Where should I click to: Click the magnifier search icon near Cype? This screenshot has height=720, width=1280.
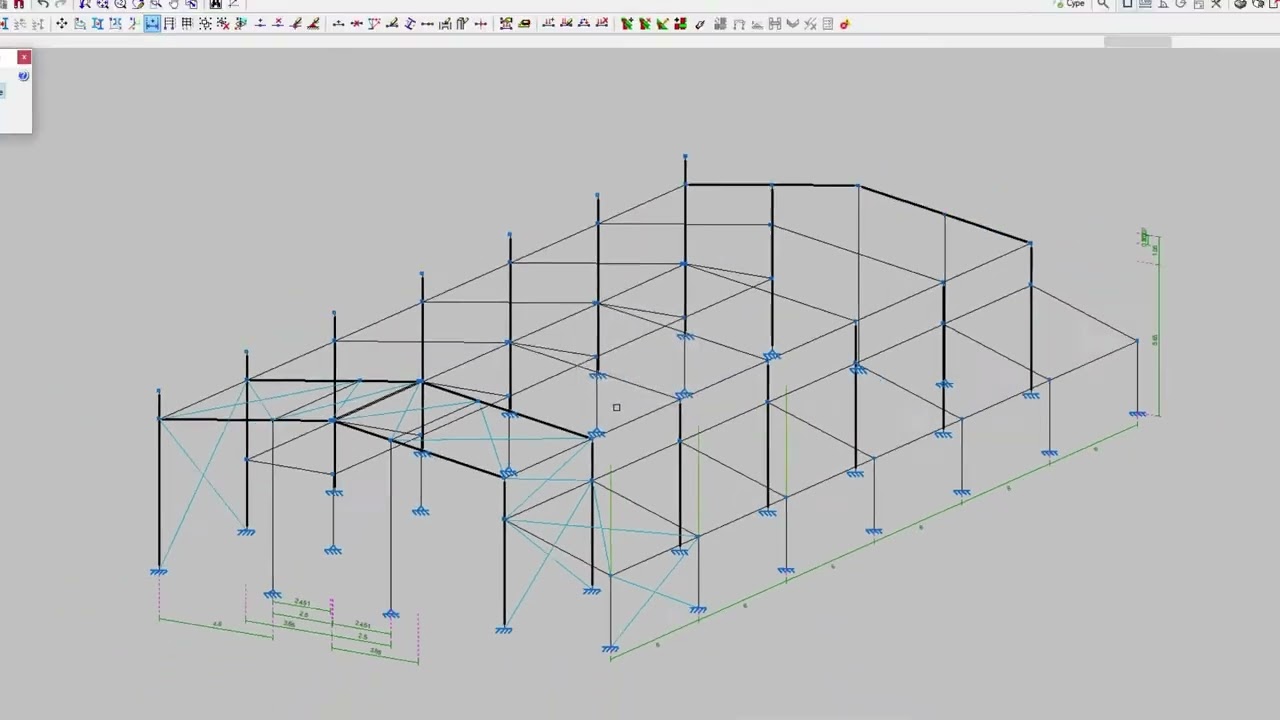(1103, 5)
